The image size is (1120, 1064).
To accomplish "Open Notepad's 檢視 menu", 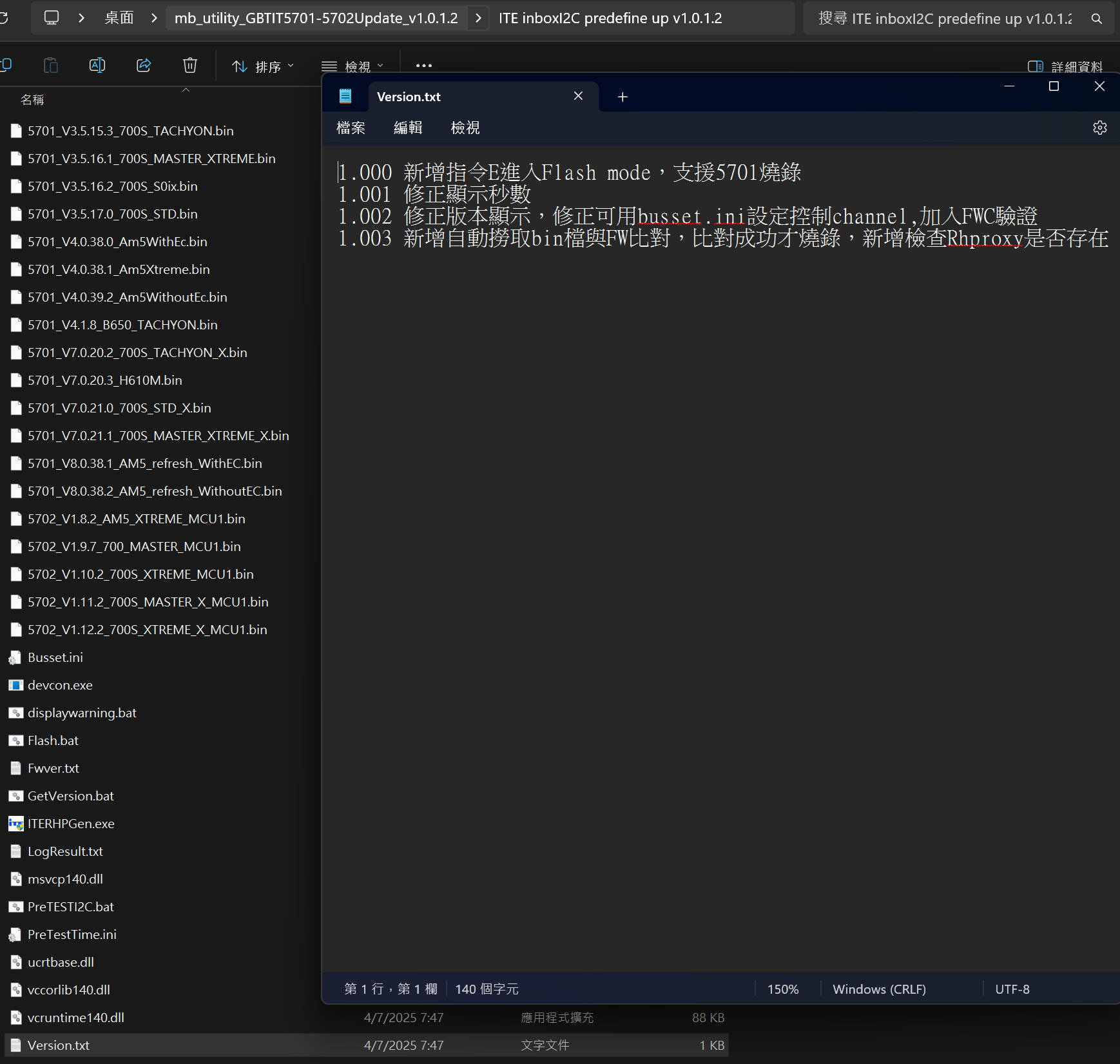I will coord(465,128).
